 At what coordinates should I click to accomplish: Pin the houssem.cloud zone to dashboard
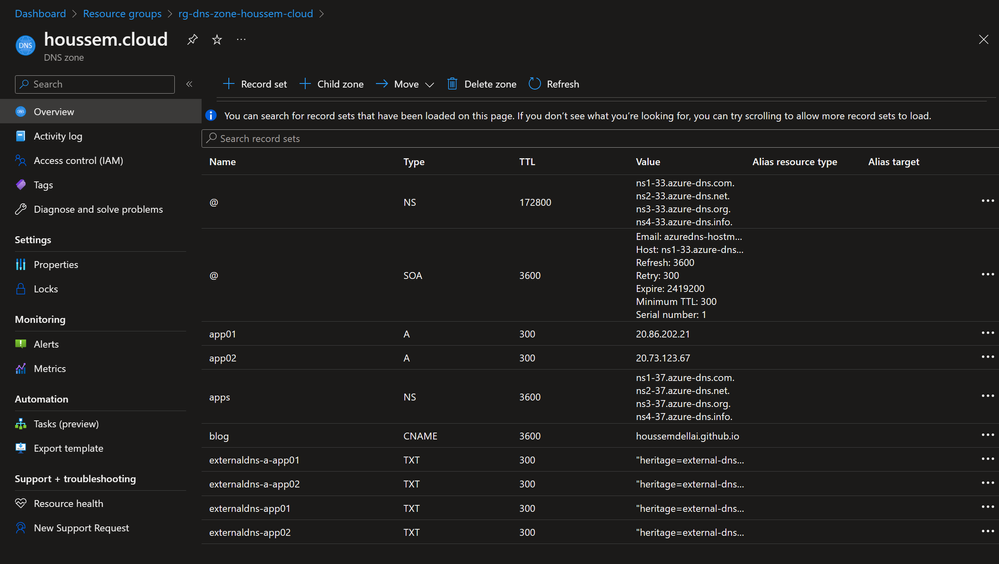click(192, 40)
